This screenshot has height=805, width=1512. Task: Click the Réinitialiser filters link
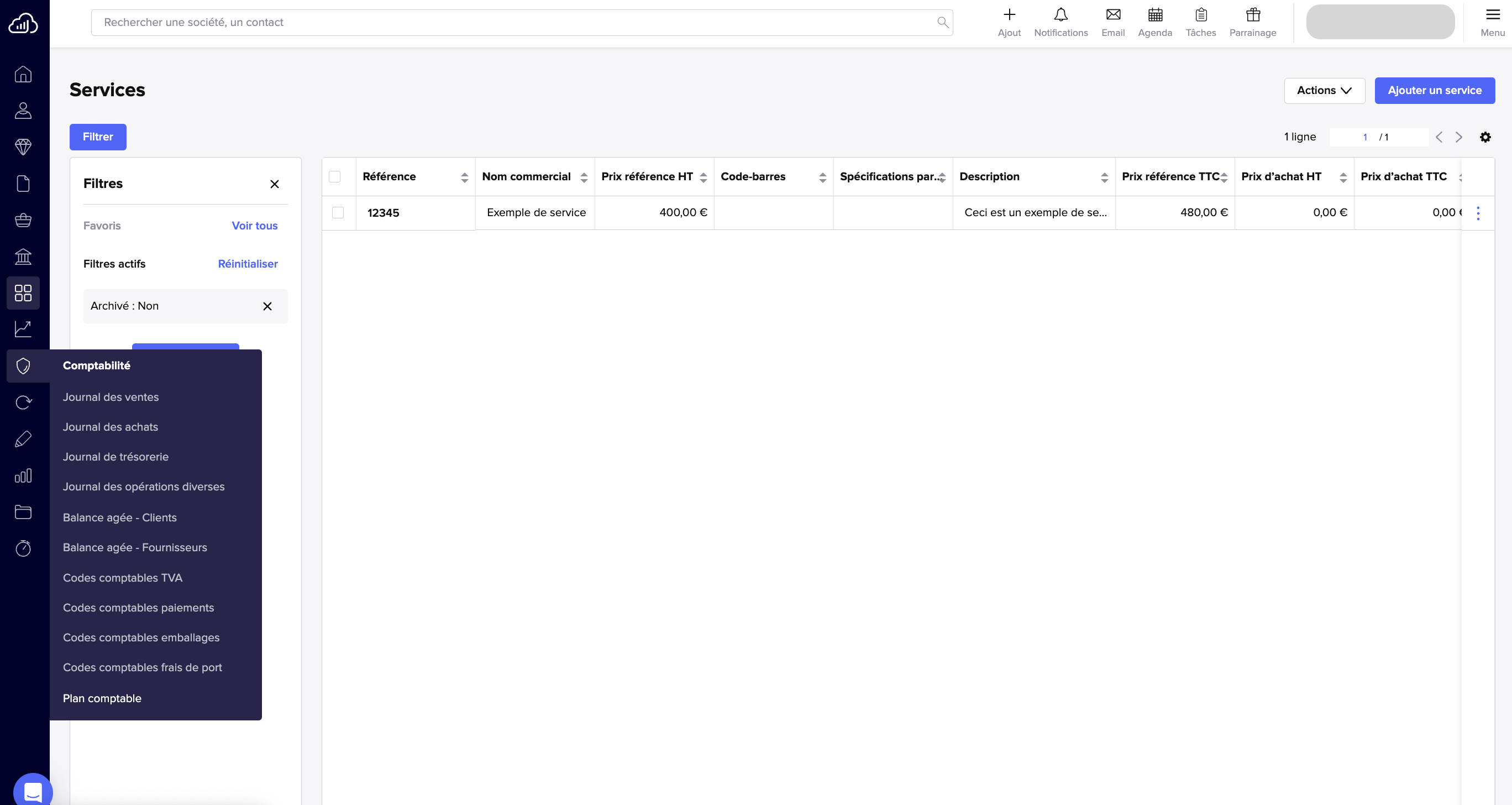[x=248, y=264]
